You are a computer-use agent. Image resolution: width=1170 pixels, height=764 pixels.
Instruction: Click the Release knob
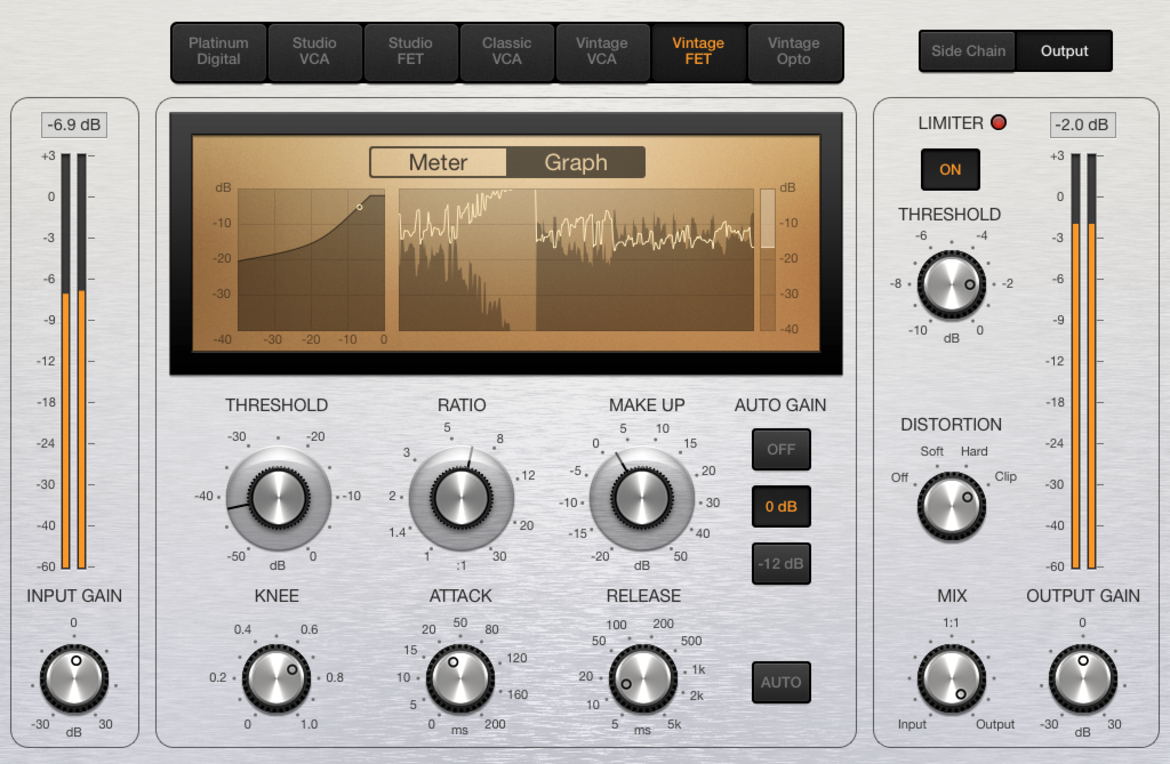coord(643,678)
